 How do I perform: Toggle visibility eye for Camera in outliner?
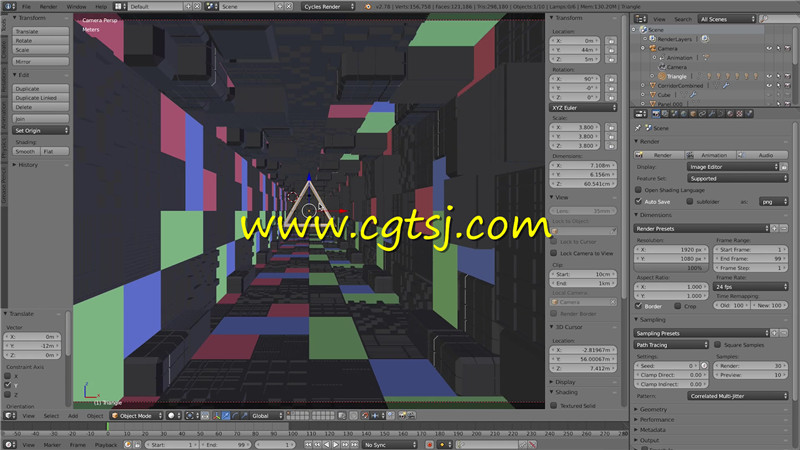tap(769, 48)
